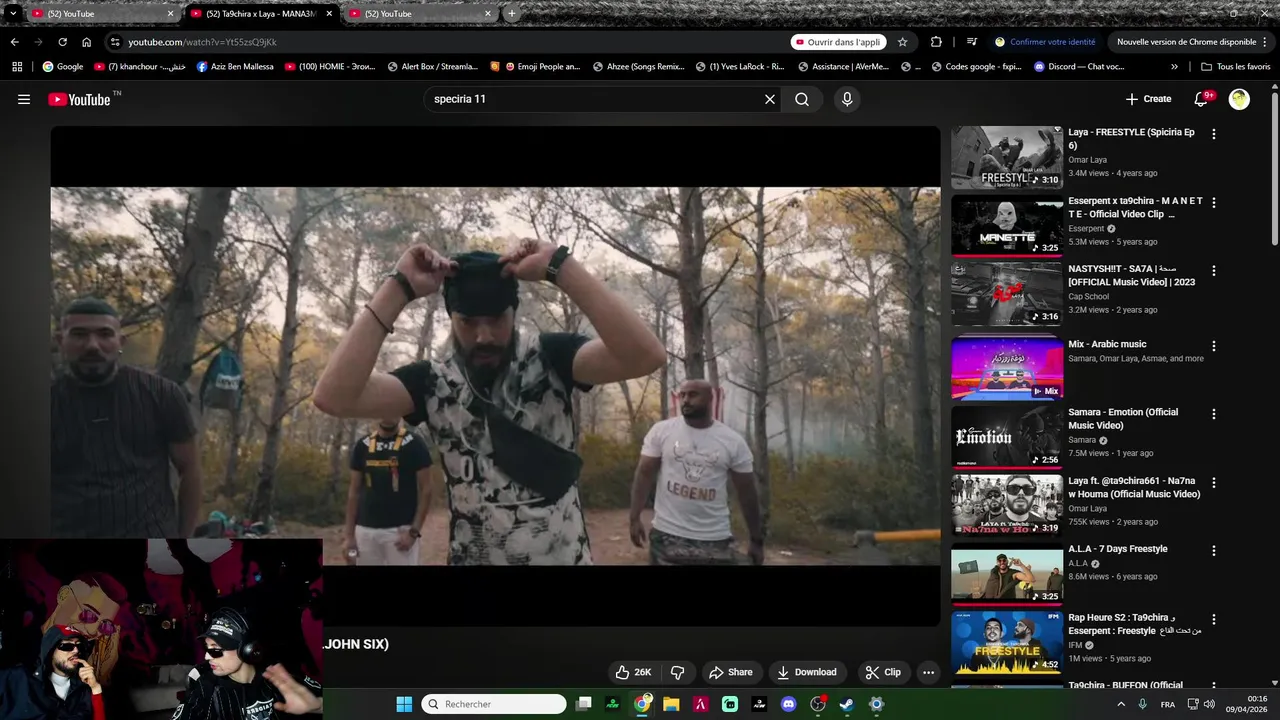Open Discord Chat bookmark
The height and width of the screenshot is (720, 1280).
pos(1079,67)
